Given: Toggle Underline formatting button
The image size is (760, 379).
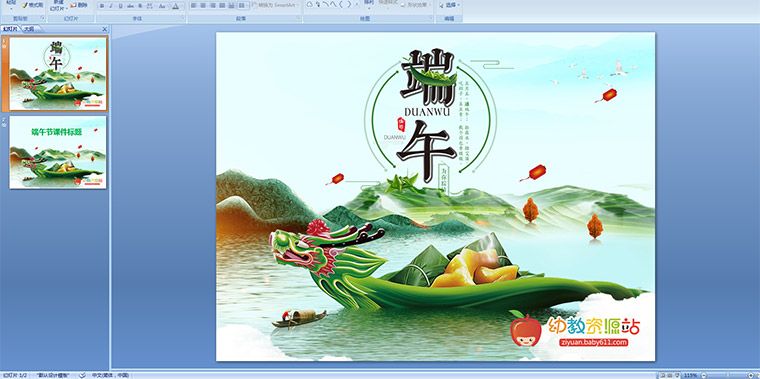Looking at the screenshot, I should pos(120,6).
